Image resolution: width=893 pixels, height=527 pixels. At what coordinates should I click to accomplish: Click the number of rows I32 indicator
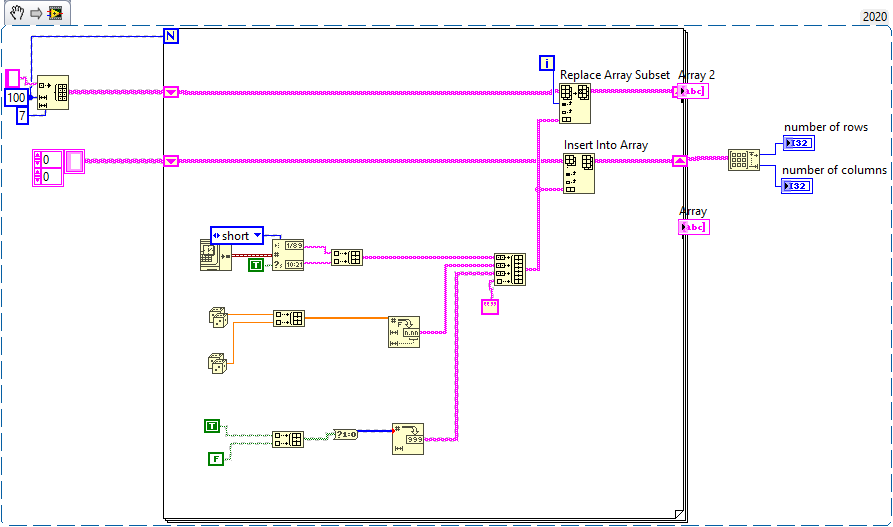coord(798,143)
